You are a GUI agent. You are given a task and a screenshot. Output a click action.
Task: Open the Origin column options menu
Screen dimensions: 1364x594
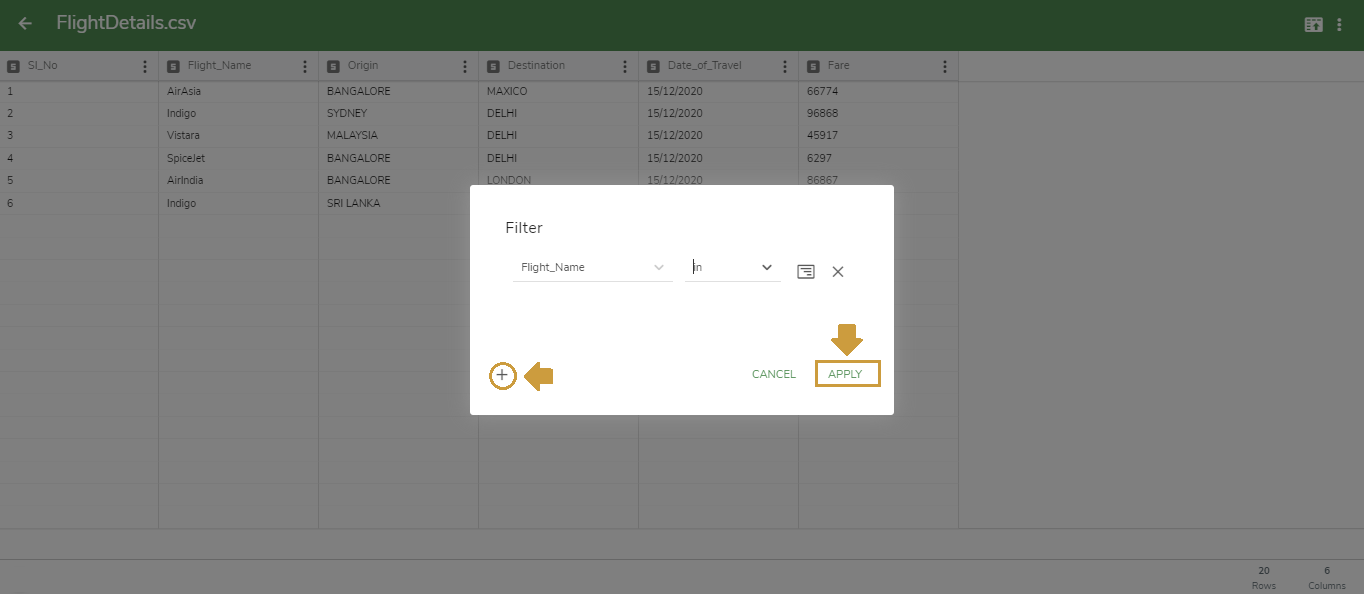464,65
